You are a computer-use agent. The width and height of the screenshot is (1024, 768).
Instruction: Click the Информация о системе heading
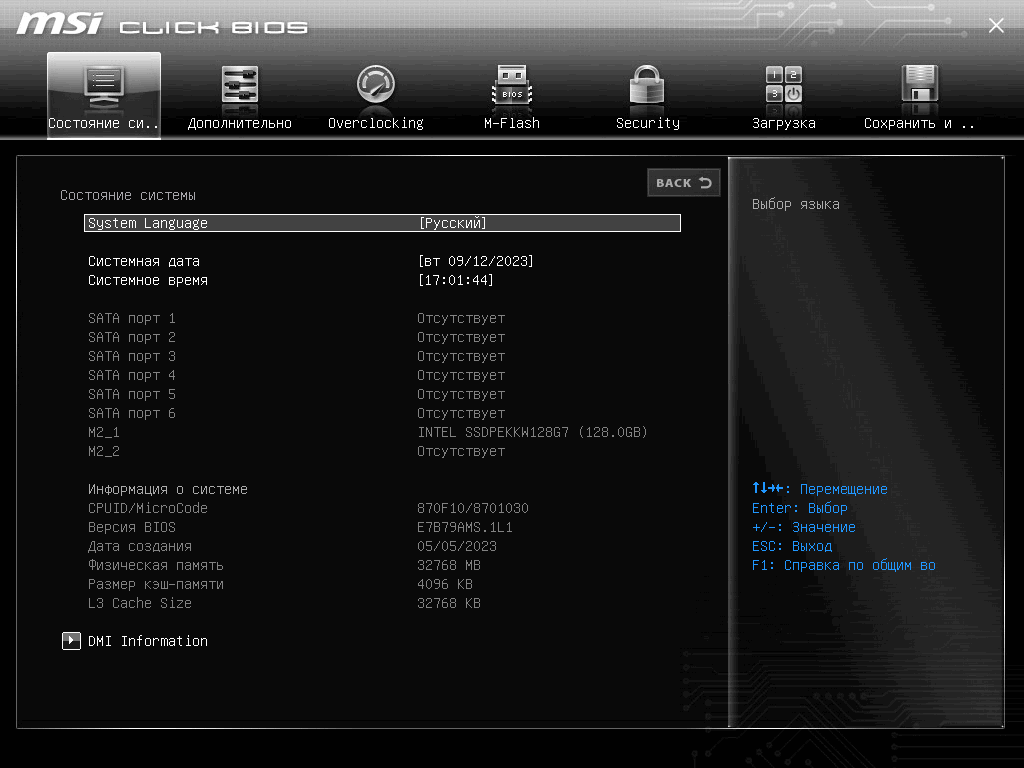tap(168, 489)
